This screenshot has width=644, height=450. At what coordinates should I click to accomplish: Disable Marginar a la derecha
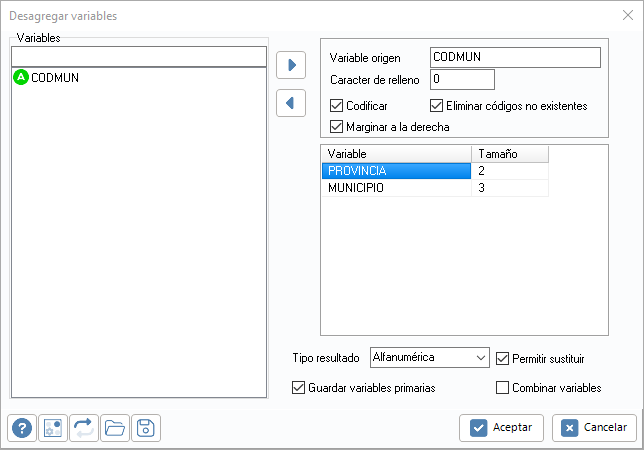(336, 126)
